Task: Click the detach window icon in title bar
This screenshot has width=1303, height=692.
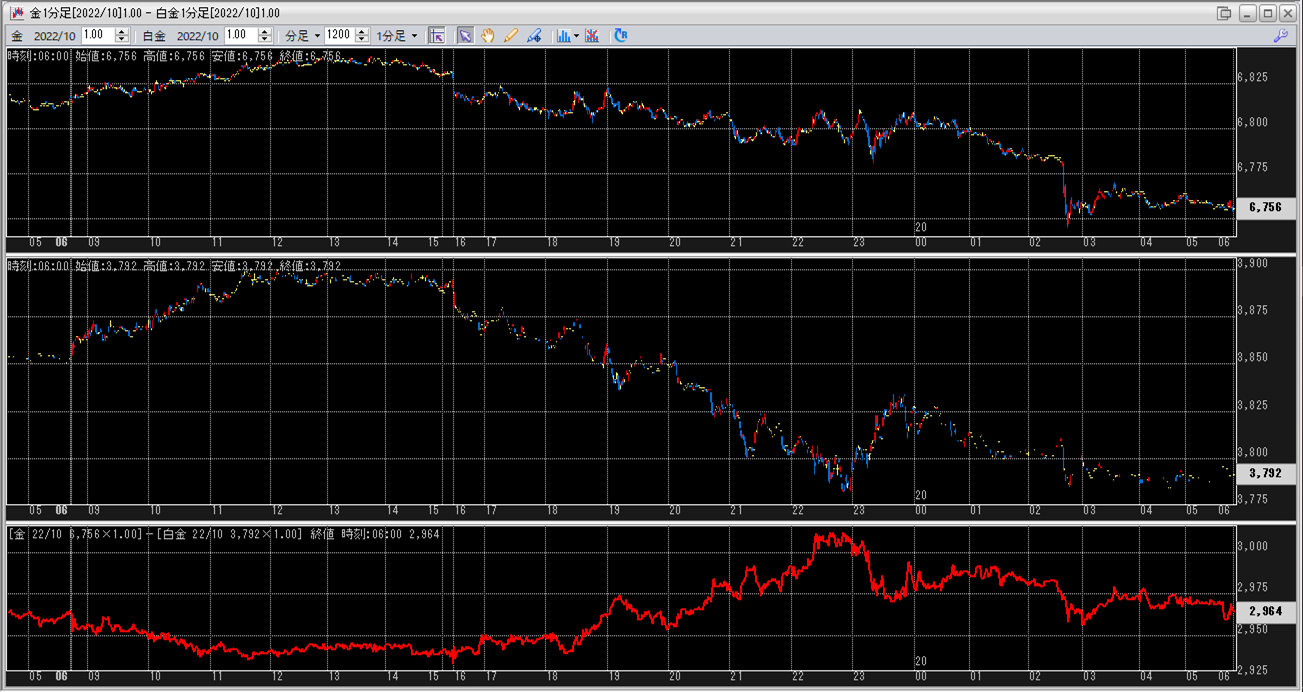Action: [1224, 13]
